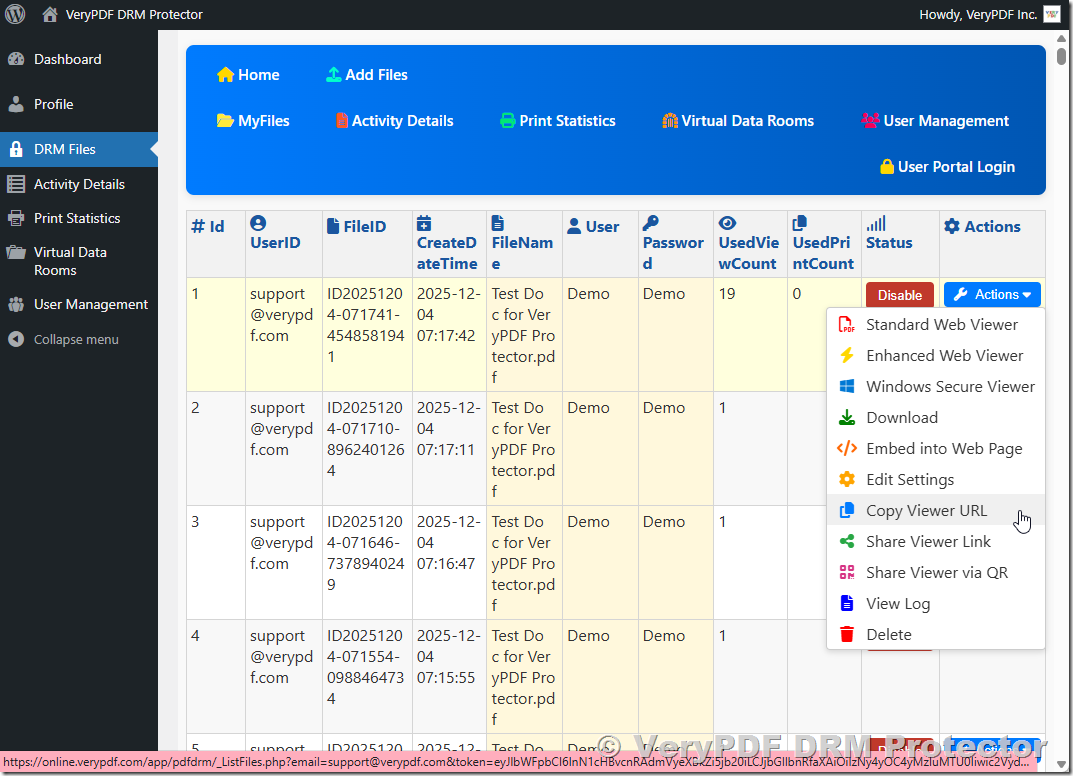
Task: Launch Windows Secure Viewer
Action: tap(949, 386)
